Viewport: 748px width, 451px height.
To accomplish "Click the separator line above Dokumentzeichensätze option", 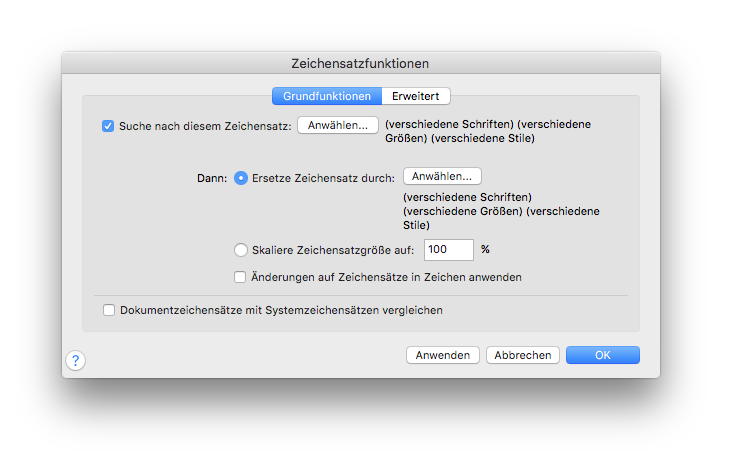I will [x=361, y=295].
